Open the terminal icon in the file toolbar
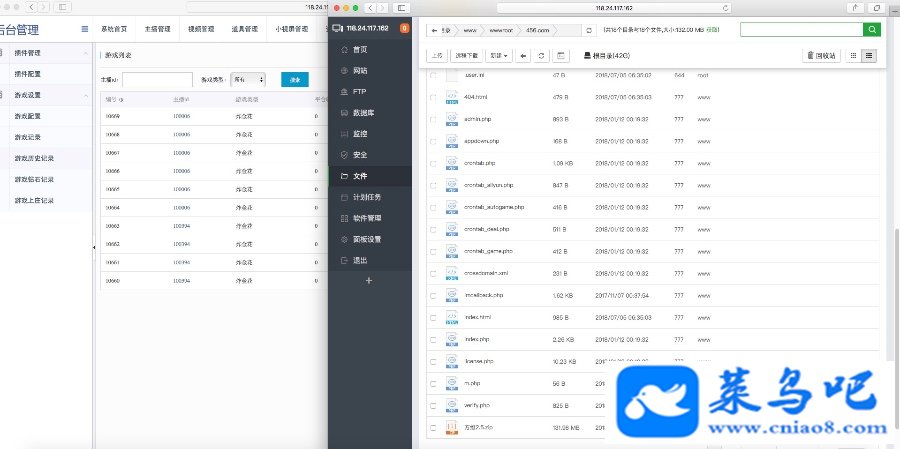Screen dimensions: 900x449 [560, 56]
